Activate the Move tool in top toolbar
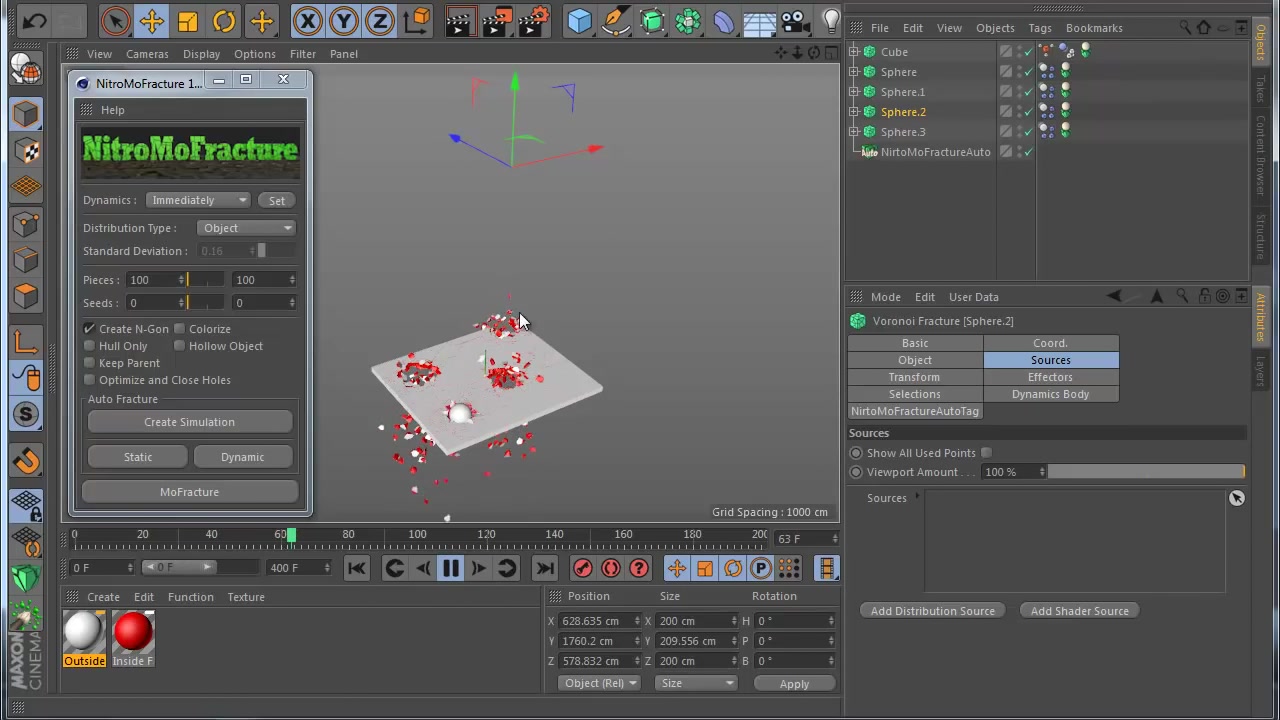This screenshot has width=1280, height=720. (151, 20)
